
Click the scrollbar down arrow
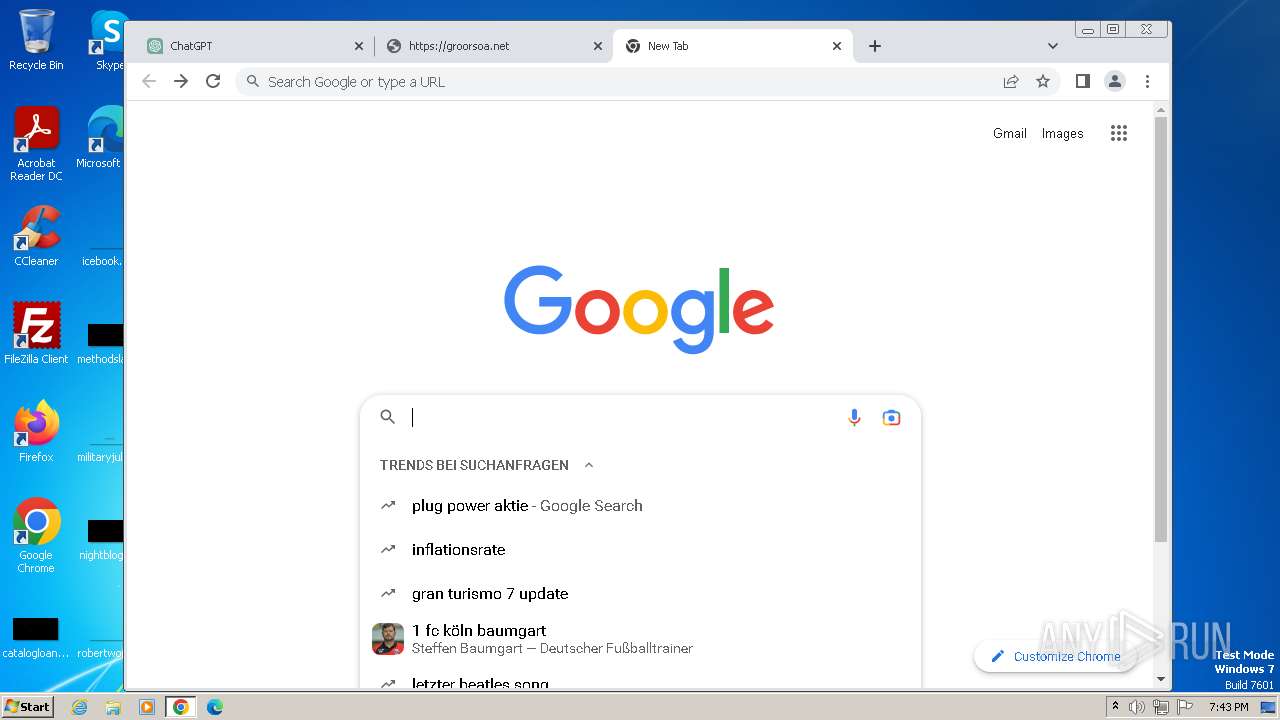tap(1161, 679)
